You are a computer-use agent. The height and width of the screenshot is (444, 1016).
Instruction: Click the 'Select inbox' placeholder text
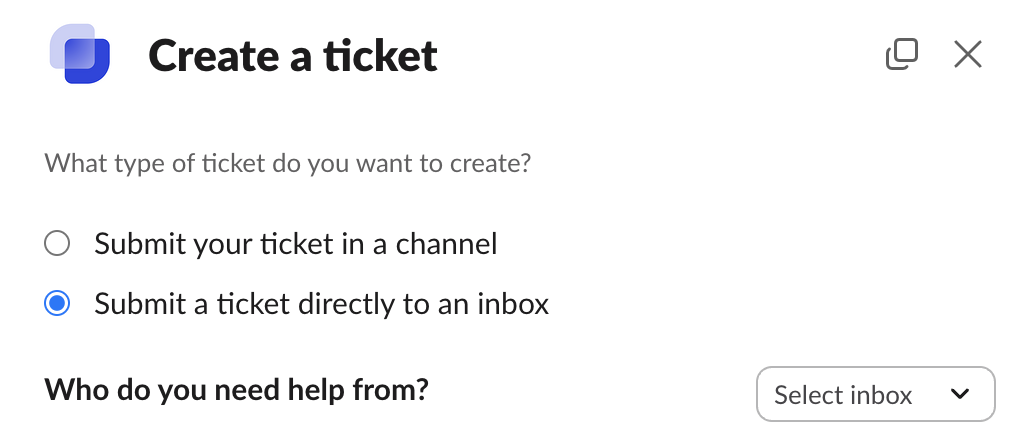[x=843, y=395]
